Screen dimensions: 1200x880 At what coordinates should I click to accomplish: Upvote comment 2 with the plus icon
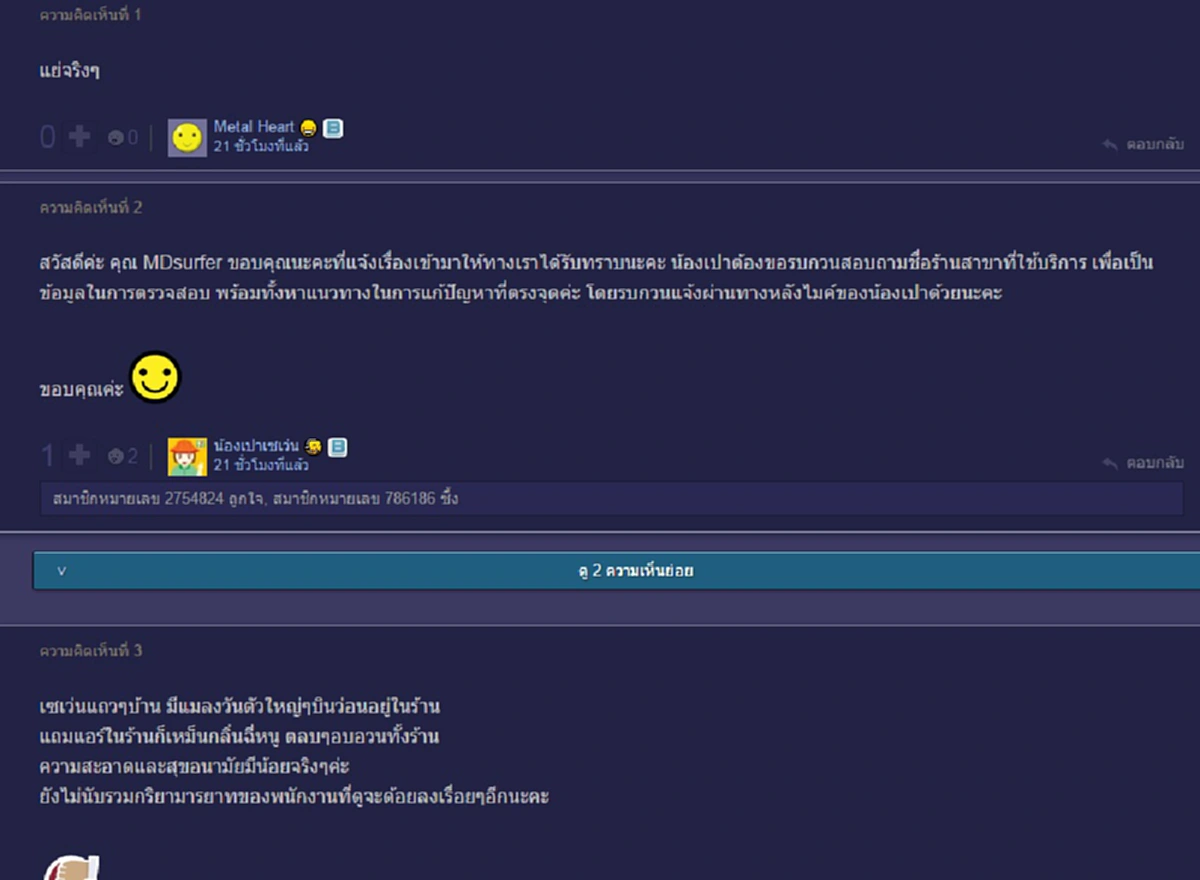pyautogui.click(x=80, y=456)
